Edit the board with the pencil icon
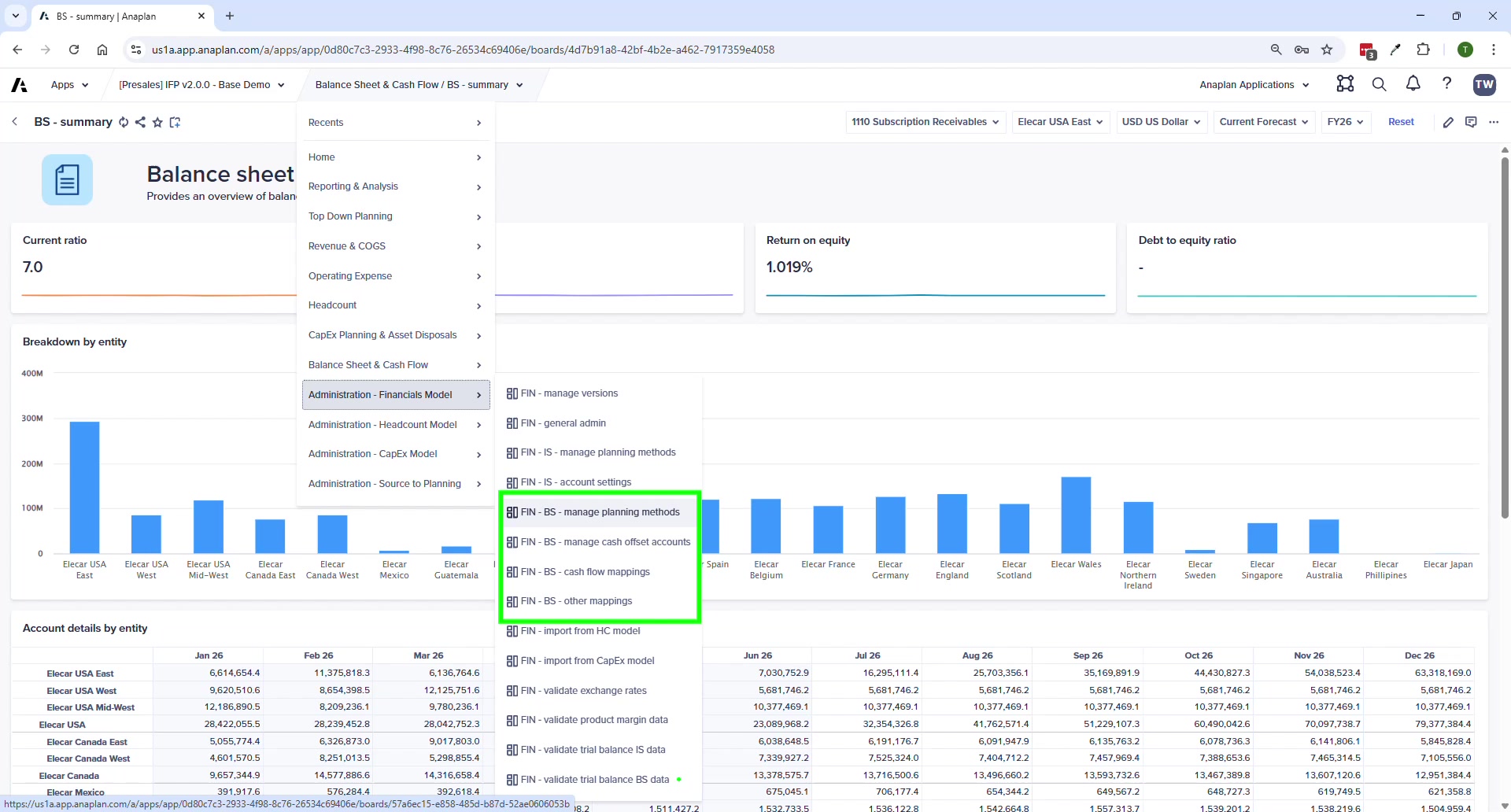Screen dimensions: 1511x812 (x=1449, y=122)
